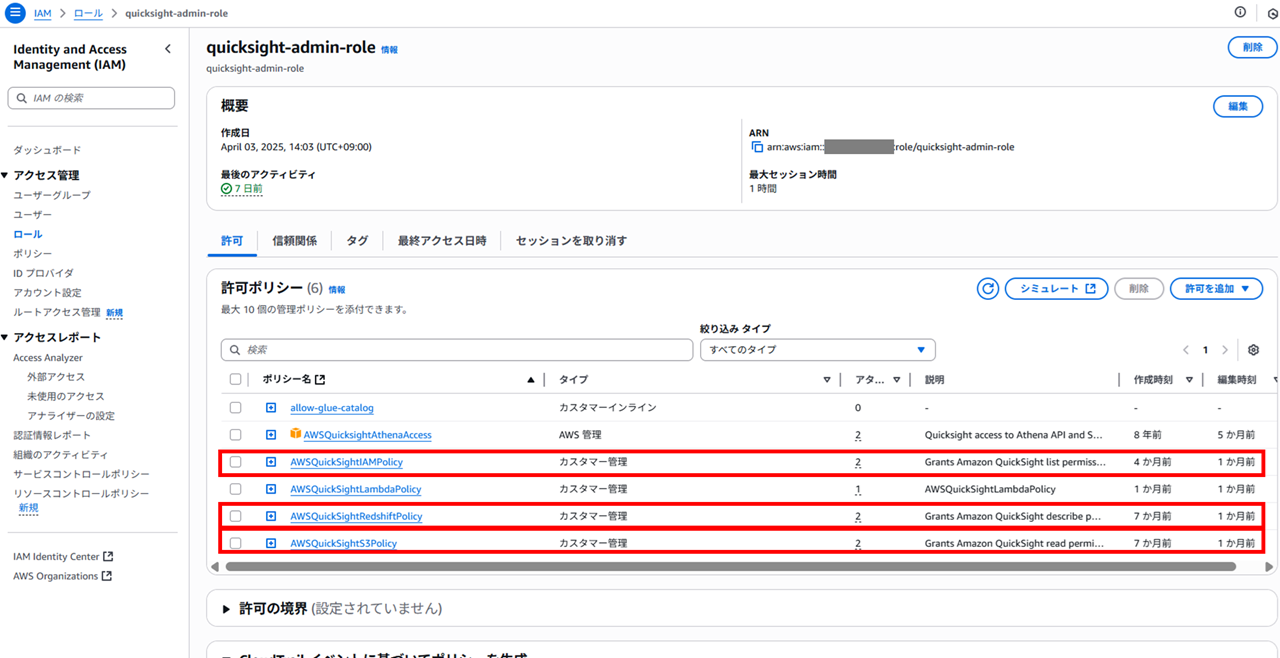1280x658 pixels.
Task: Expand the AWSQuicksightAthenaAccess policy row
Action: pyautogui.click(x=271, y=435)
